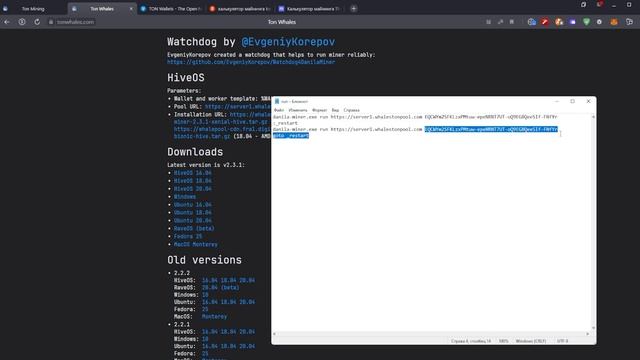Click the site lock icon in address bar
This screenshot has height=360, width=640.
51,22
